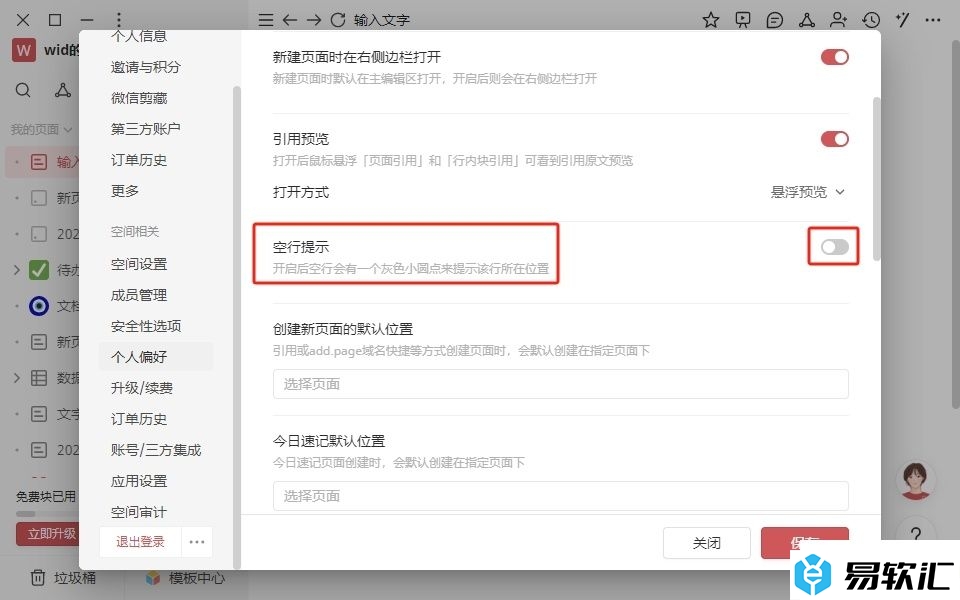Toggle 新建页面时在右侧边栏打开 switch
Screen dimensions: 960x600
tap(834, 57)
